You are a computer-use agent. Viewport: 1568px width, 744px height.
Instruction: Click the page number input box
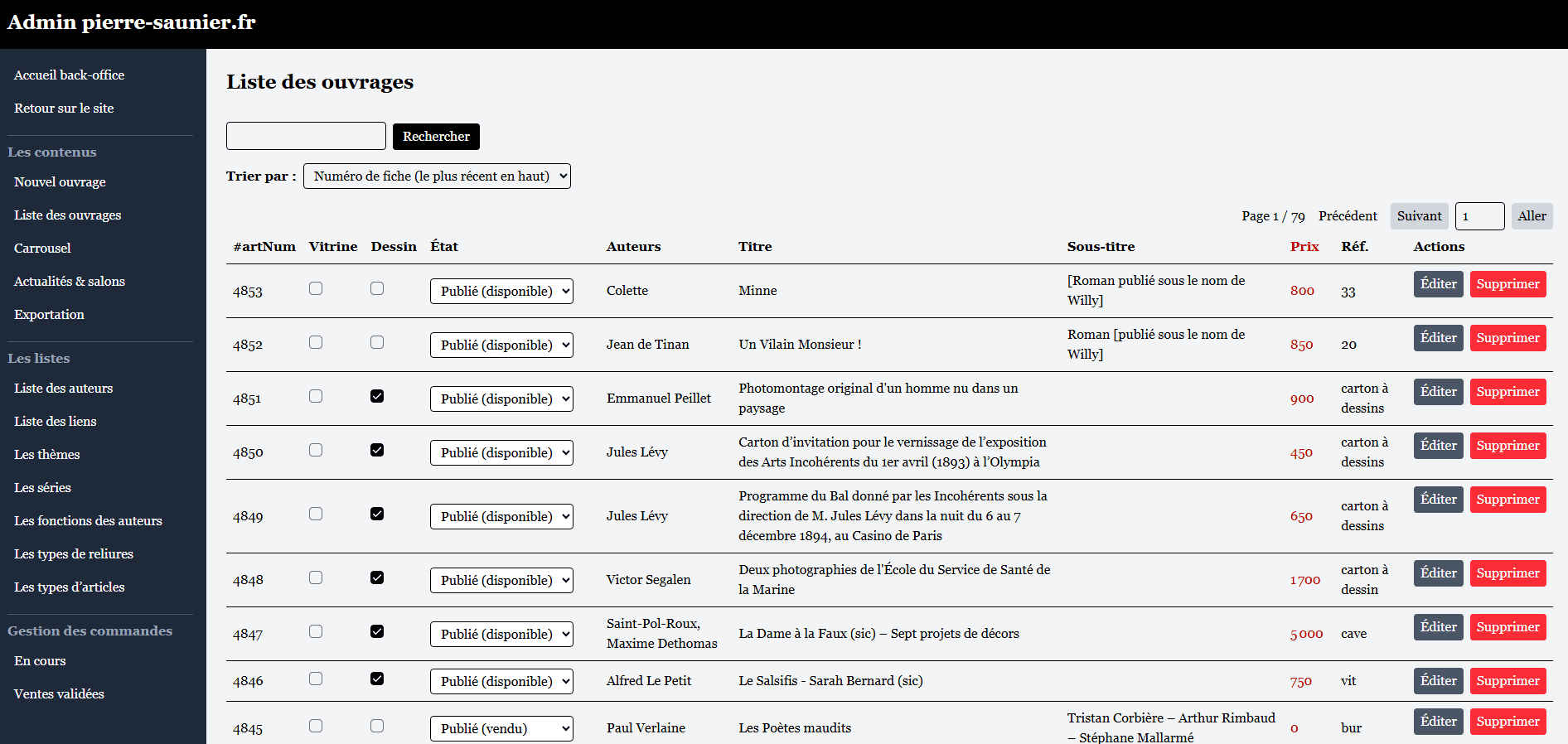tap(1479, 216)
